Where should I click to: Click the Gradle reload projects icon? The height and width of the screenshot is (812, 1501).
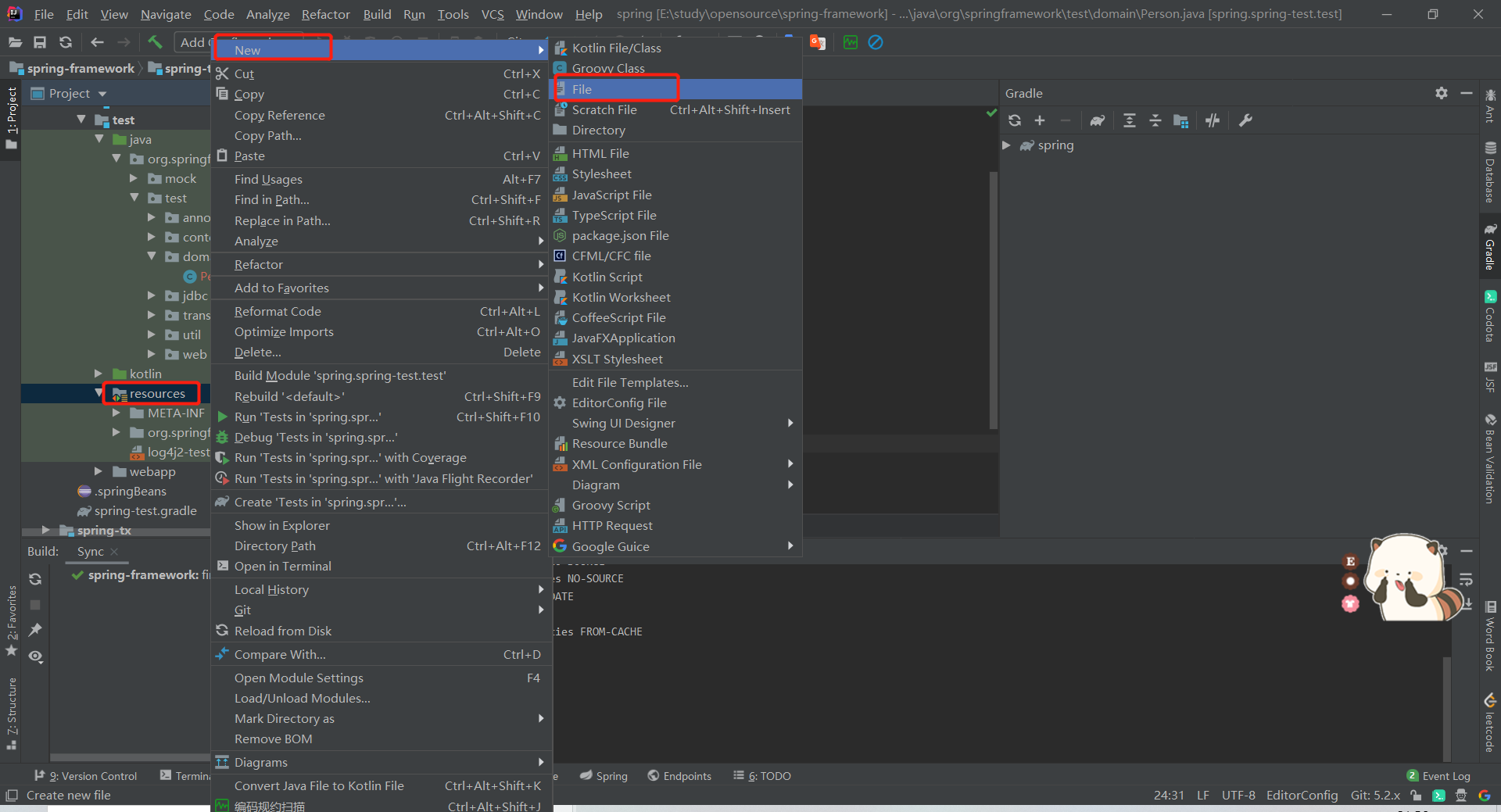[x=1015, y=120]
